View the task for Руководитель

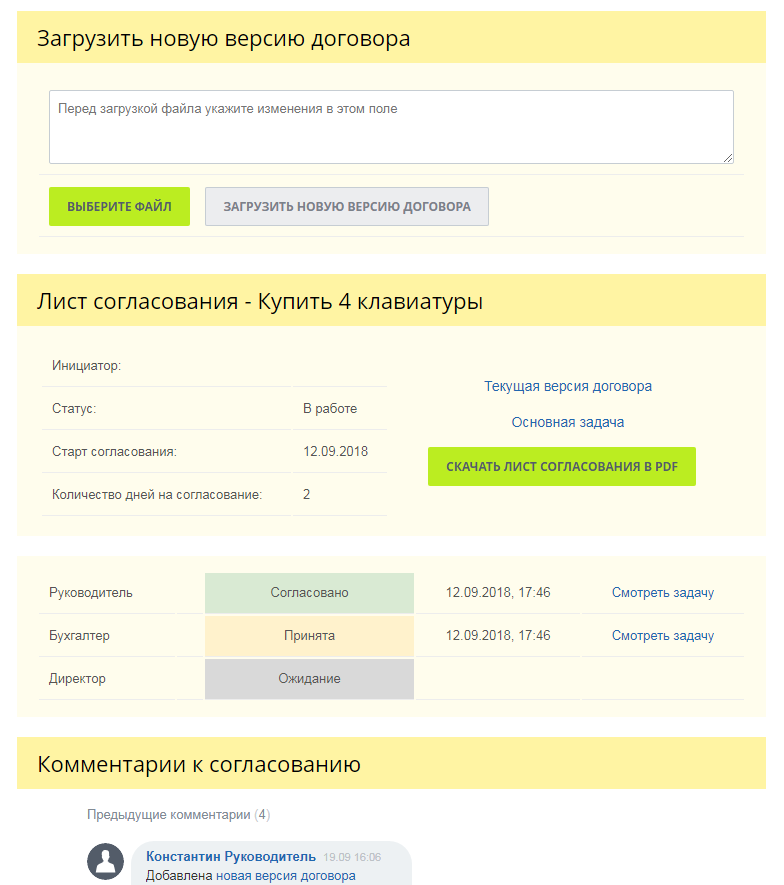(662, 593)
